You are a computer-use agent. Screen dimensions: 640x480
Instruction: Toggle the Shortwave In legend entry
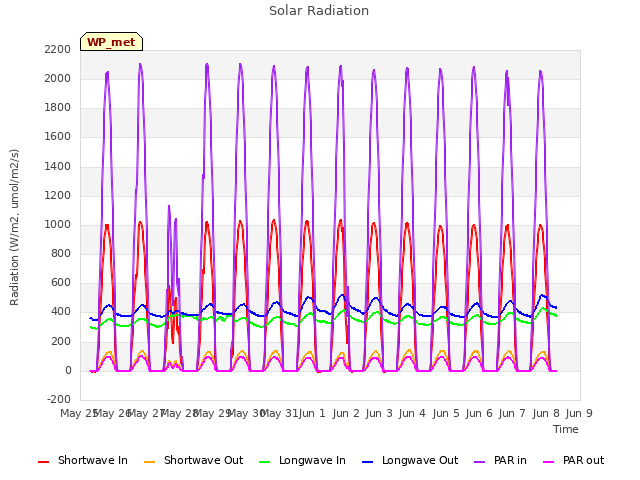[83, 460]
